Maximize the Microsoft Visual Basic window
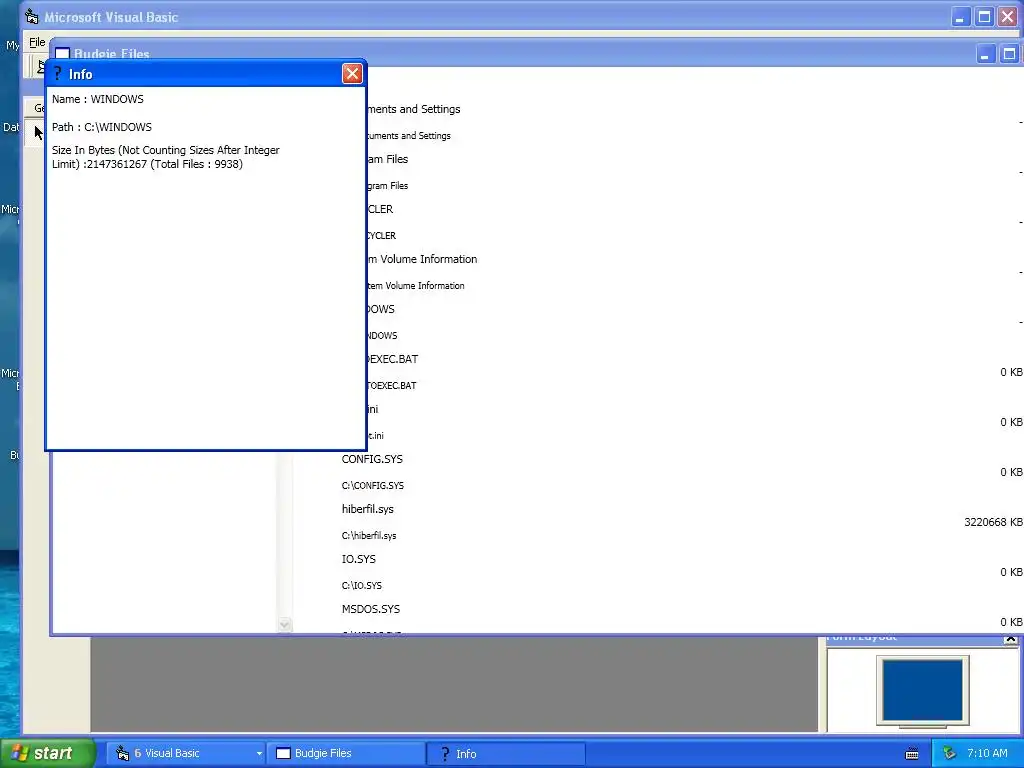Viewport: 1024px width, 768px height. coord(984,17)
